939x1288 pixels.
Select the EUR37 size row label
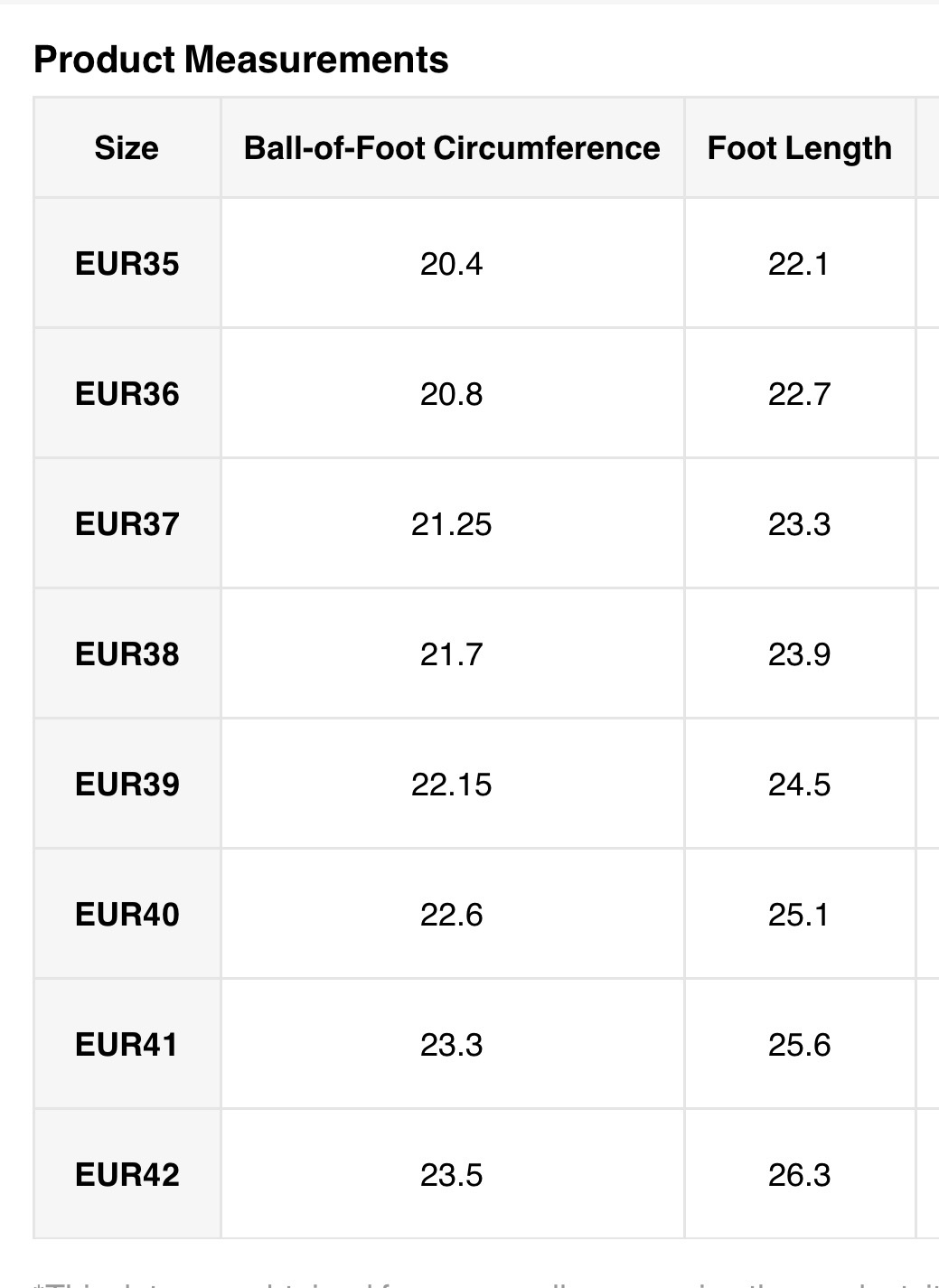click(x=127, y=524)
